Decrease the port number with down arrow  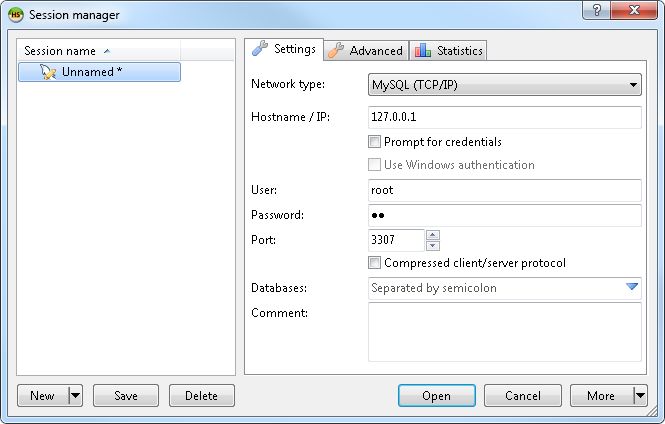click(433, 245)
